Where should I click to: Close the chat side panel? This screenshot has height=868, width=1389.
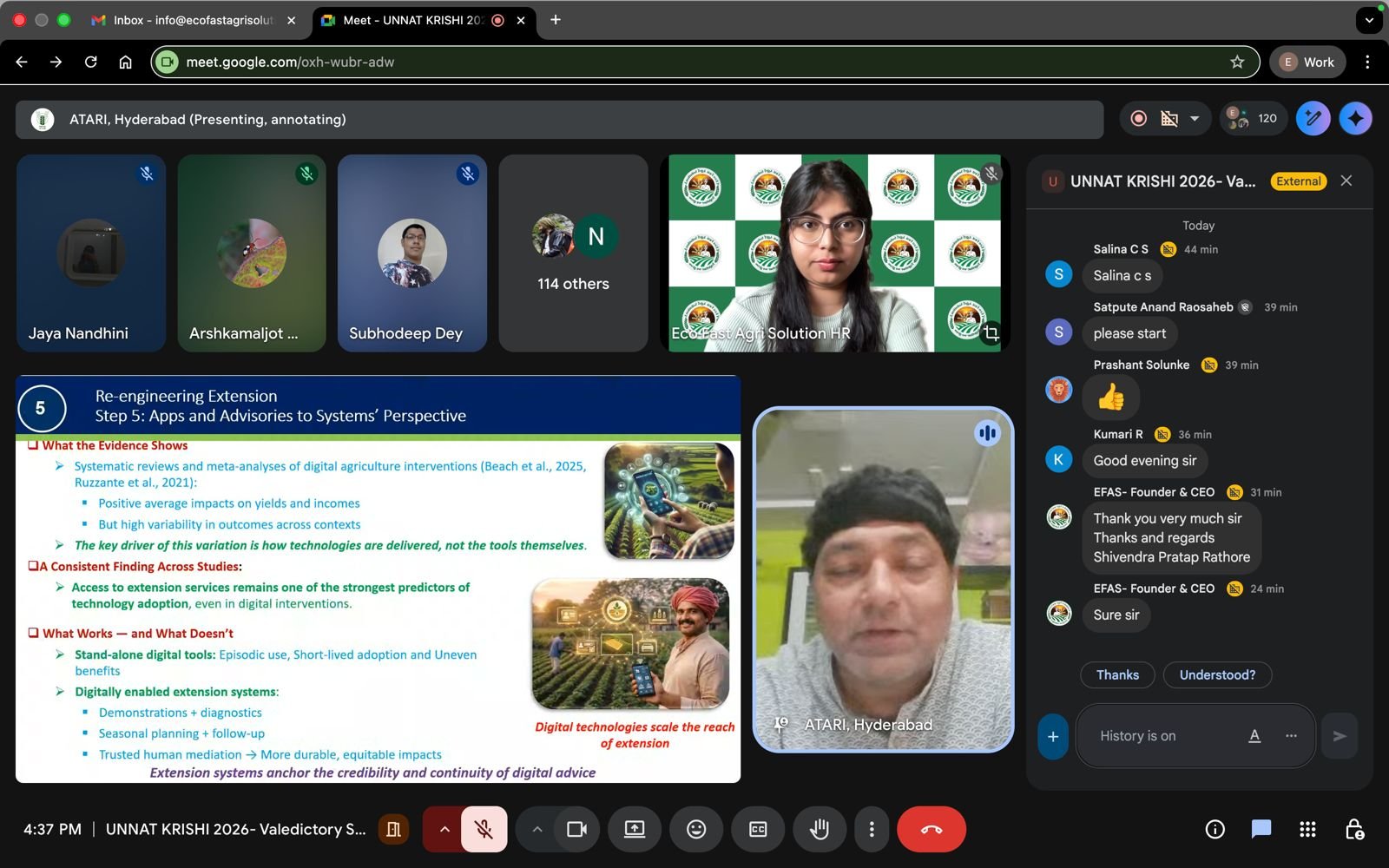[x=1346, y=181]
